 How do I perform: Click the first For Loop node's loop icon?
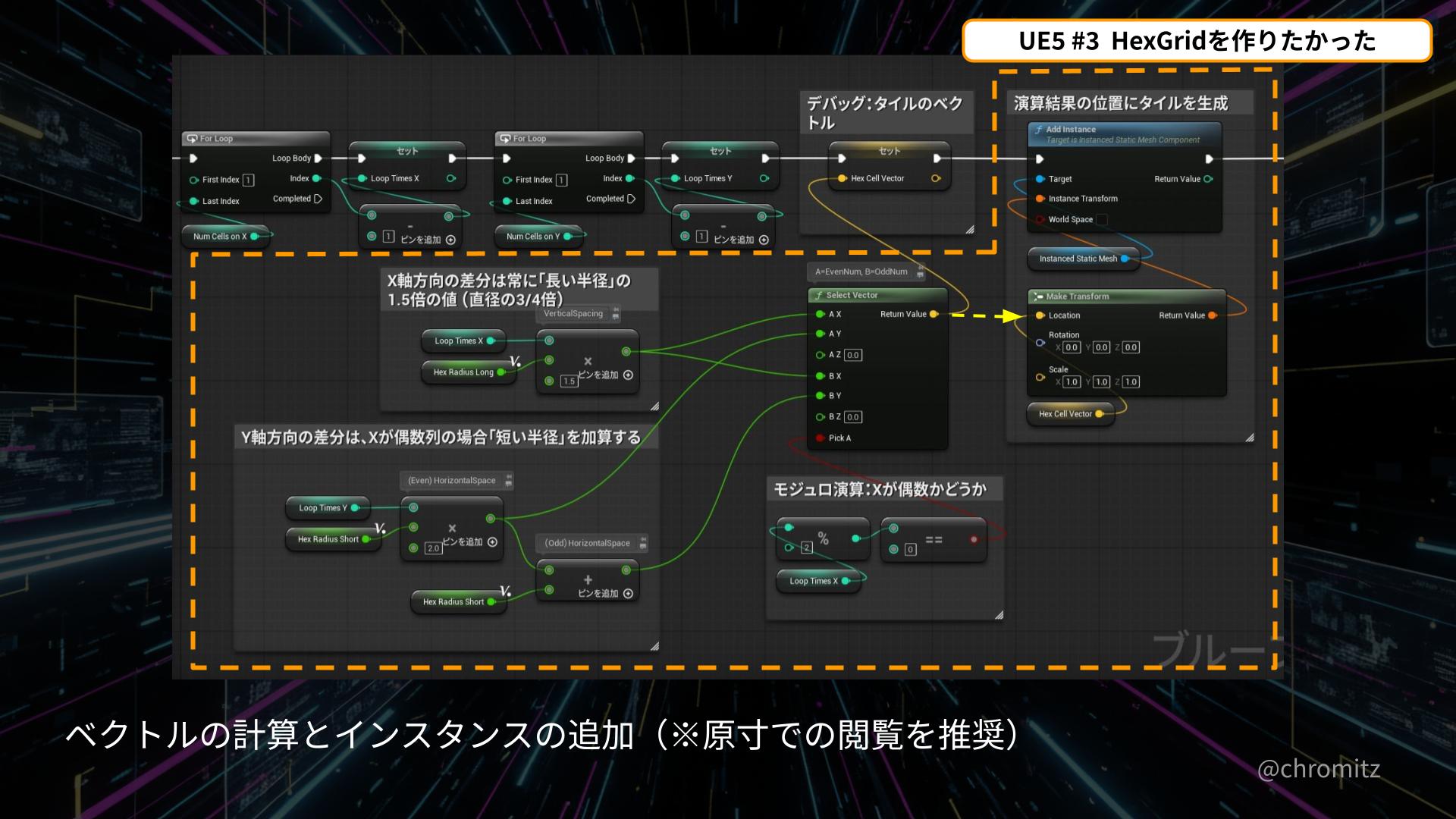click(192, 139)
